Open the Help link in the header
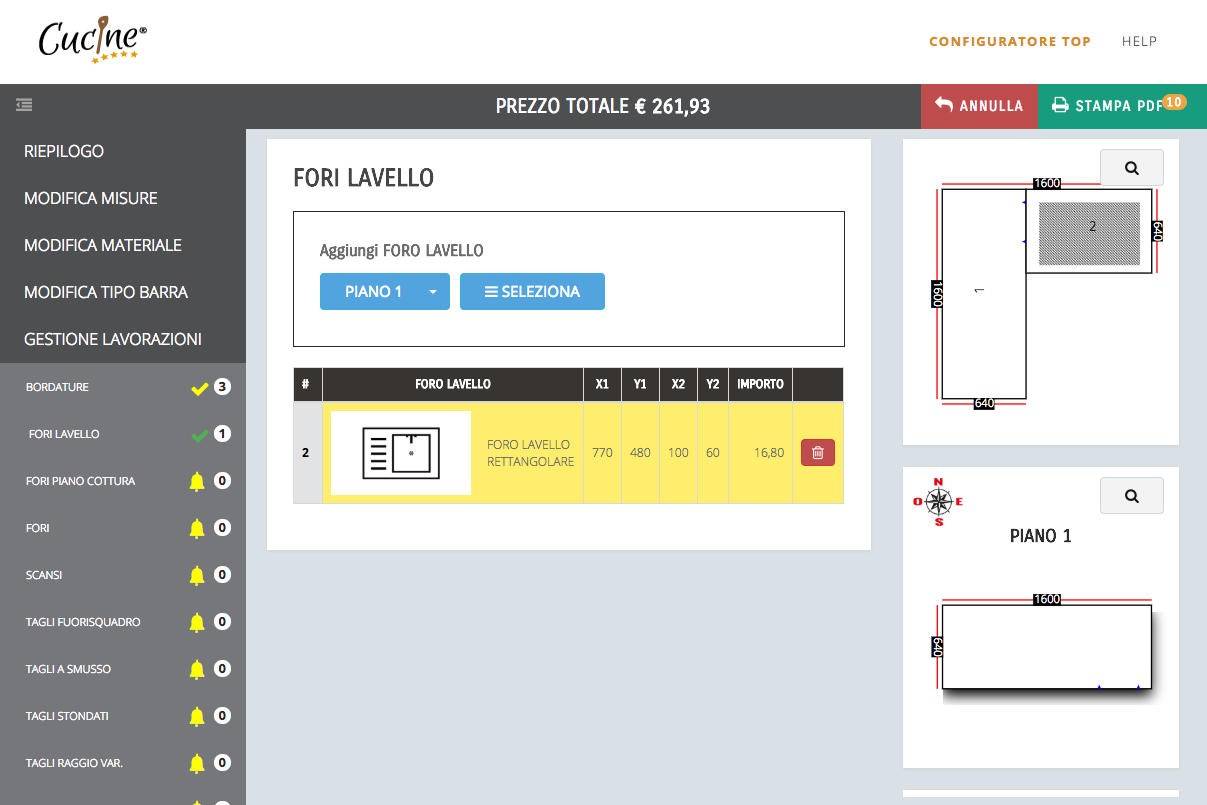1207x805 pixels. 1139,42
